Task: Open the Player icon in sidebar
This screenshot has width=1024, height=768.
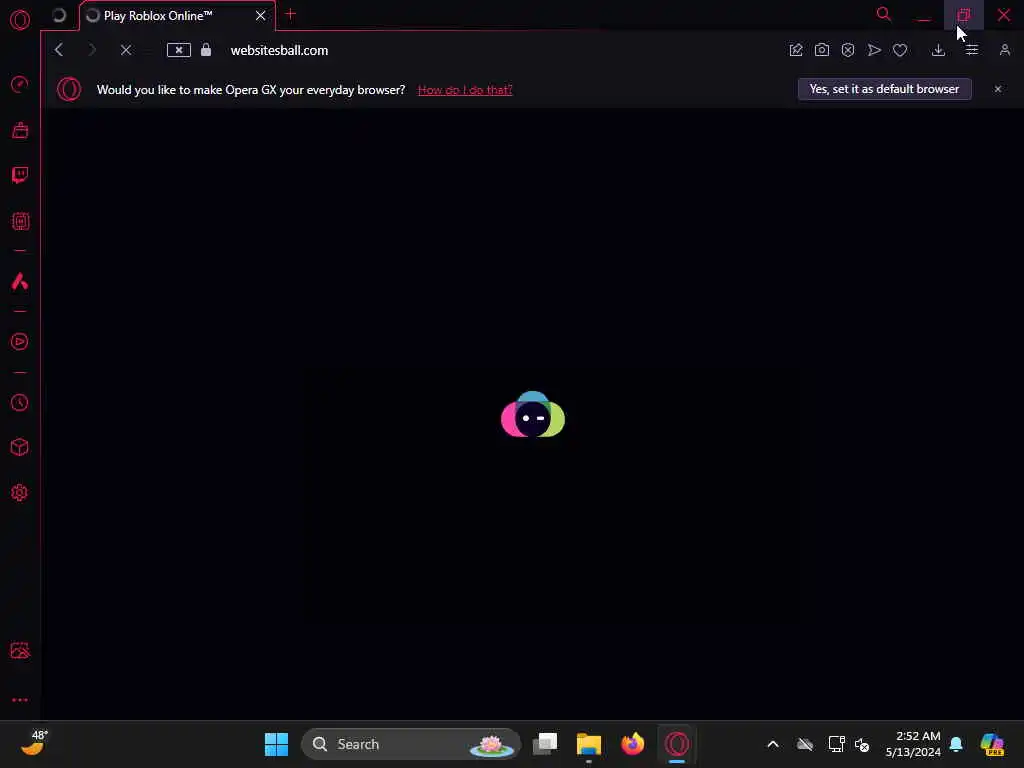Action: 20,342
